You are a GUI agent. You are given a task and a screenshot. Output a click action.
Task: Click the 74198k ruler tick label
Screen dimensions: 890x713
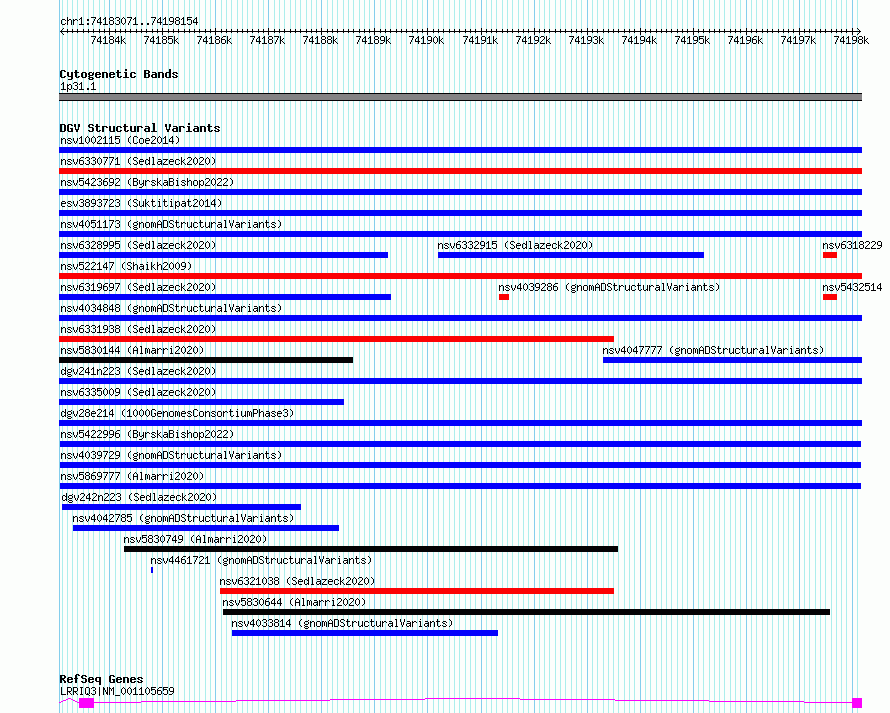[851, 40]
